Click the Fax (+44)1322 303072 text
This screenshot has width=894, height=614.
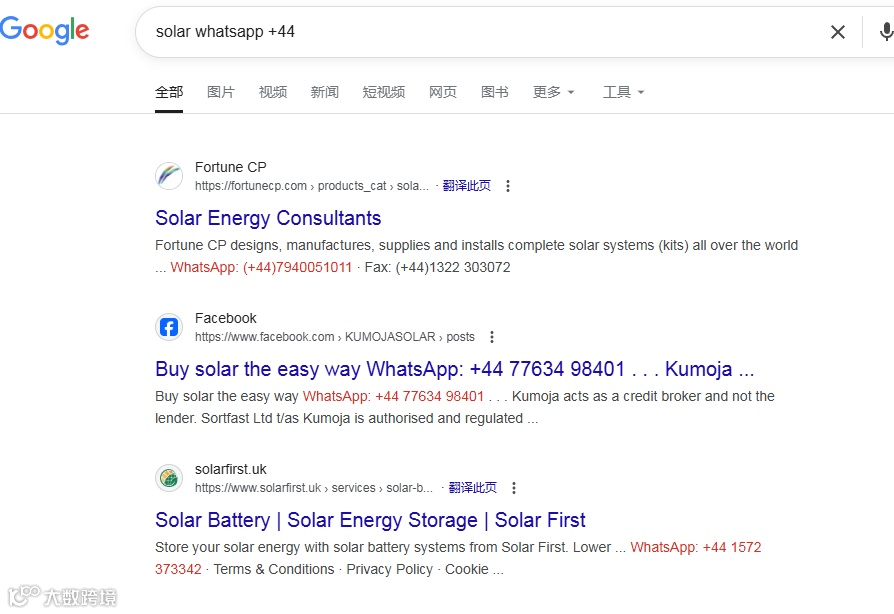click(437, 267)
